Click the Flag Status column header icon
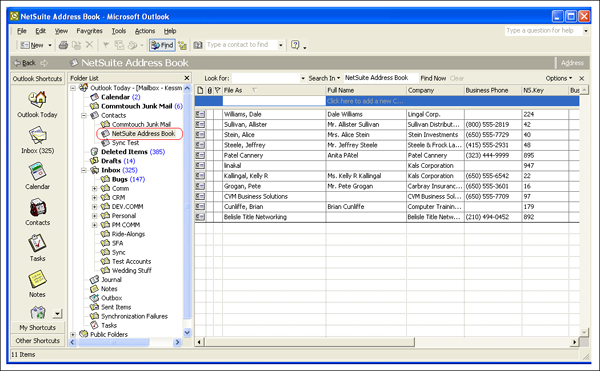The width and height of the screenshot is (600, 371). click(x=217, y=90)
